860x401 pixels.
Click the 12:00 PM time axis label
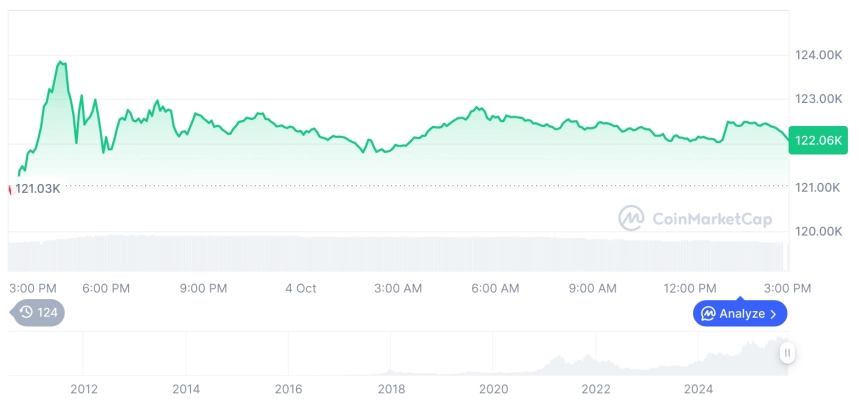(x=691, y=288)
